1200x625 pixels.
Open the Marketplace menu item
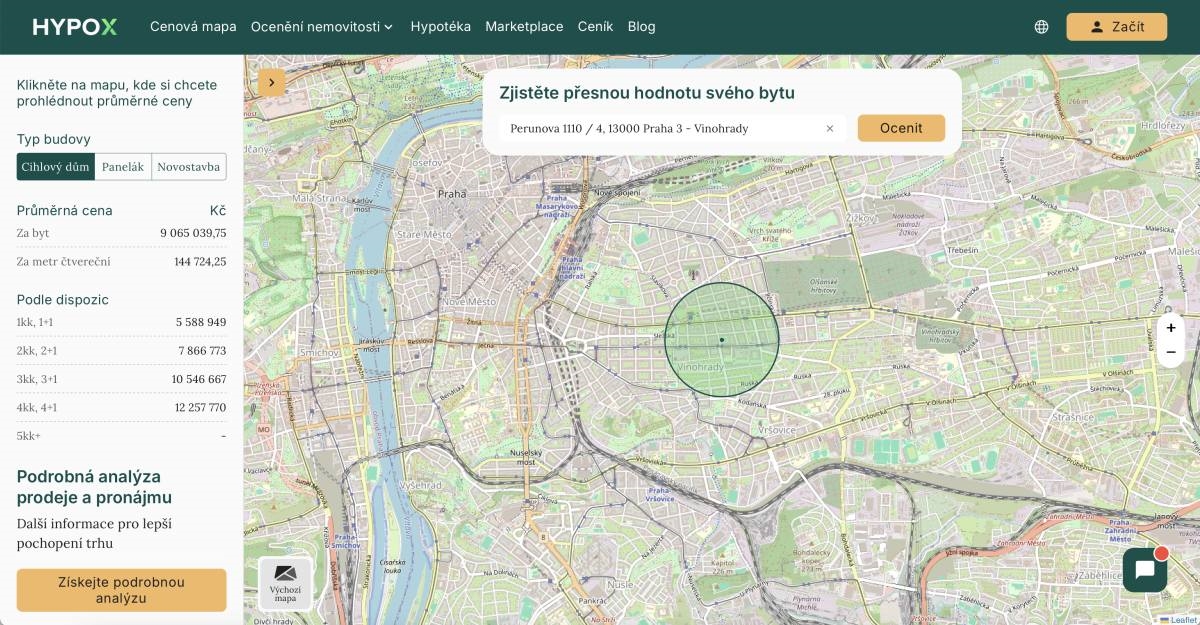tap(524, 27)
